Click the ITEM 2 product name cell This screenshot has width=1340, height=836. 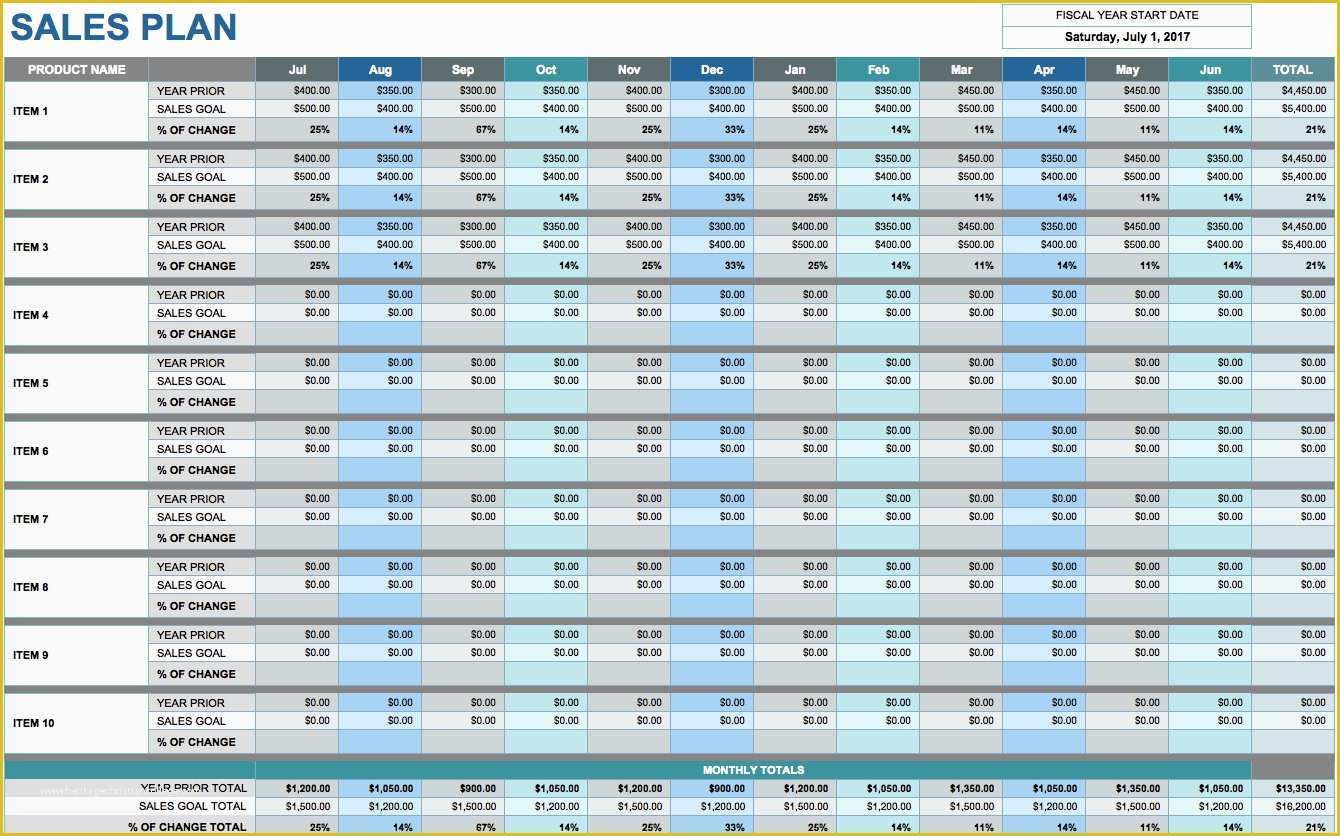tap(77, 179)
